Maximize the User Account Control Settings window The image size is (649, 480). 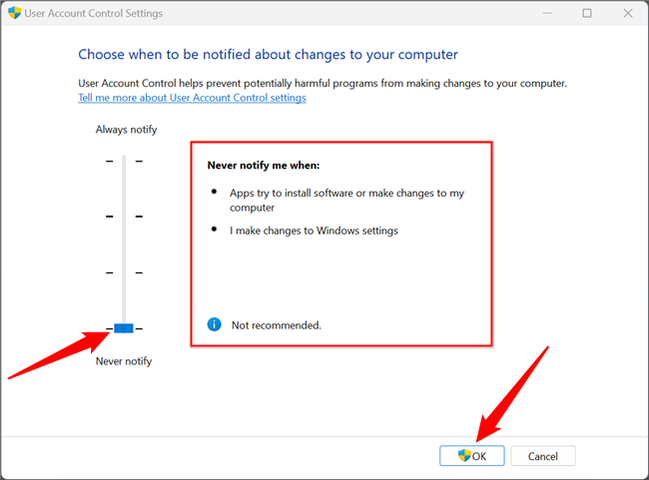[587, 13]
